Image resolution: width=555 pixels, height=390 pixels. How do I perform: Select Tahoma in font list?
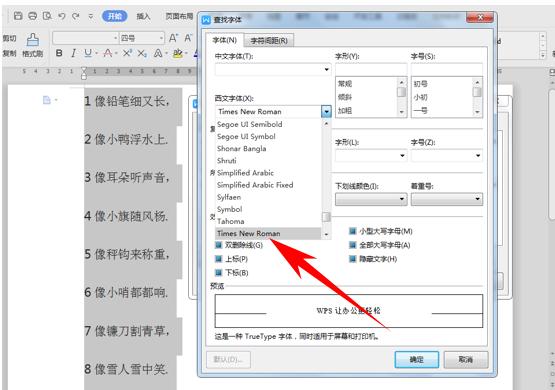click(x=268, y=221)
